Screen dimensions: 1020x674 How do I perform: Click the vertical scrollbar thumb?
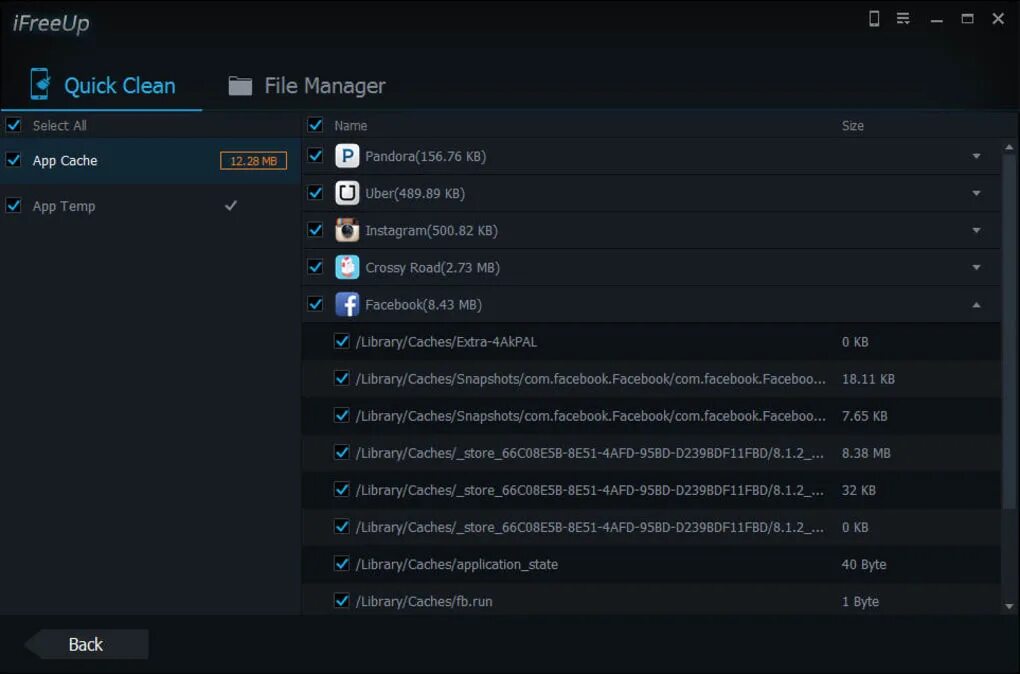[1009, 332]
